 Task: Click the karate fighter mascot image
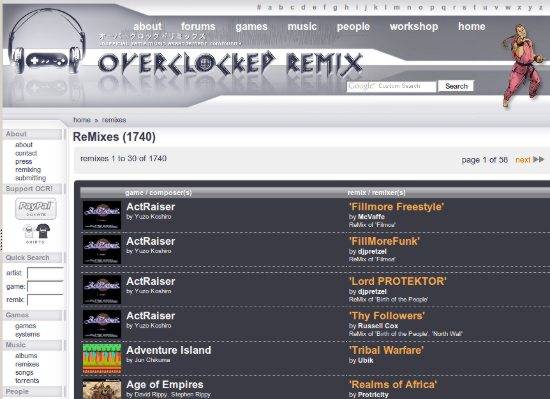pos(522,65)
